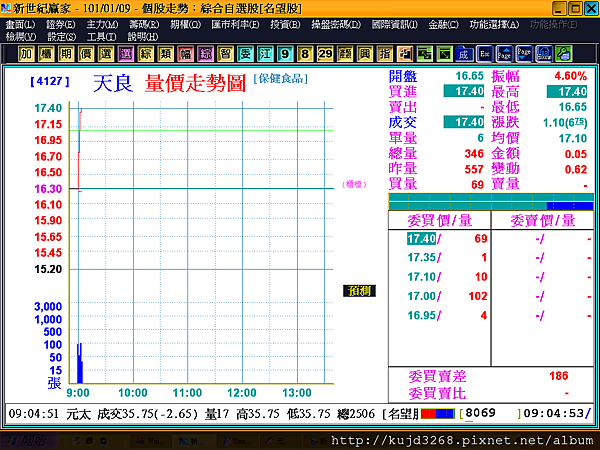Click the buy/sell ratio bar above order book
This screenshot has height=450, width=600.
[x=491, y=202]
